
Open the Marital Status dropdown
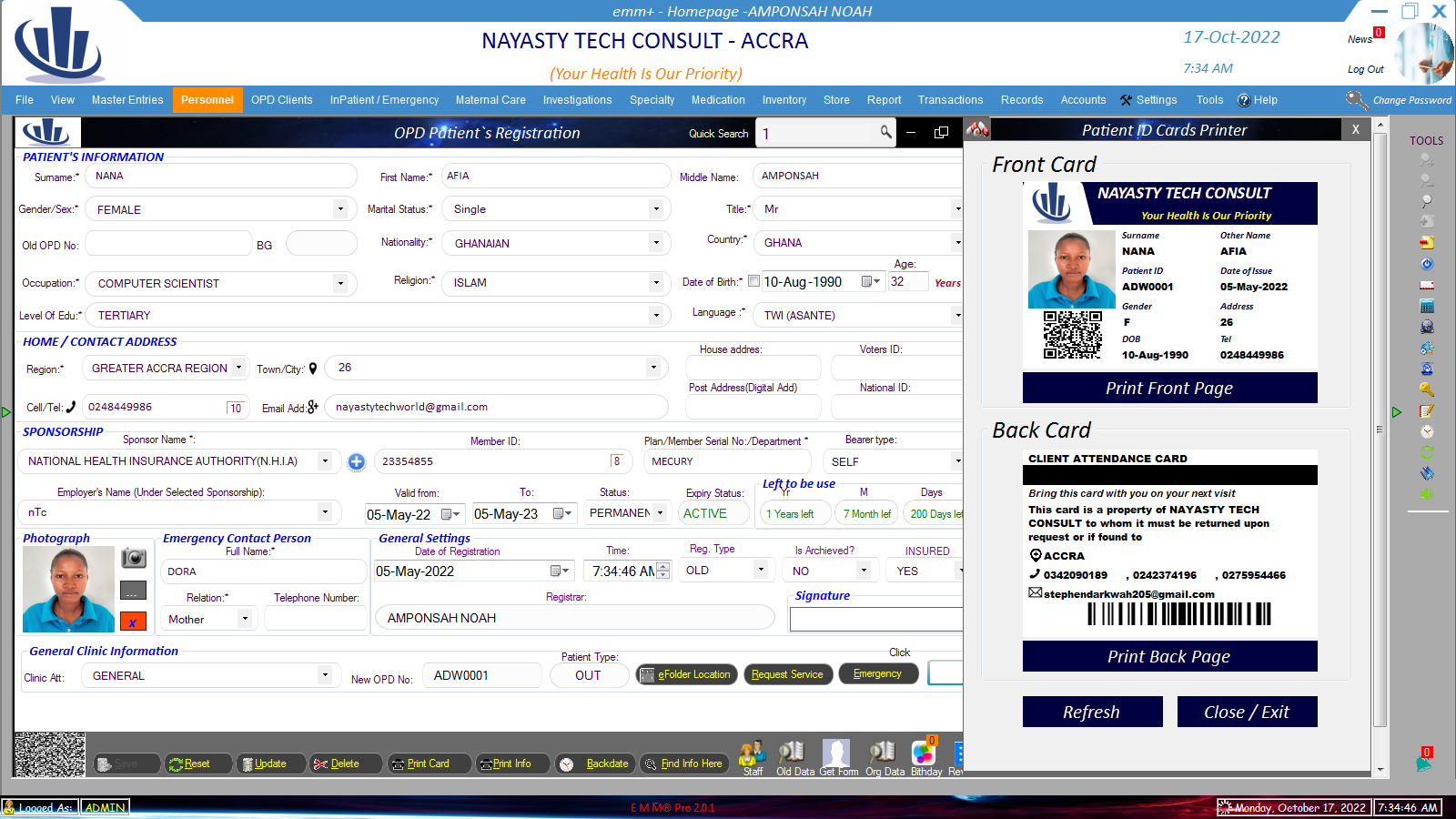point(655,209)
